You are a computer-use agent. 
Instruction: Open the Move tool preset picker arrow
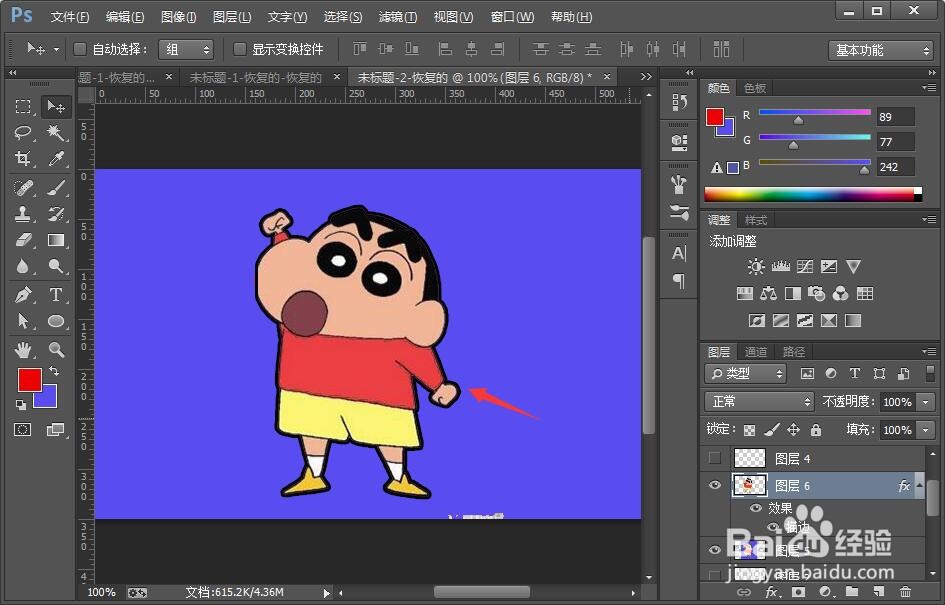coord(57,49)
